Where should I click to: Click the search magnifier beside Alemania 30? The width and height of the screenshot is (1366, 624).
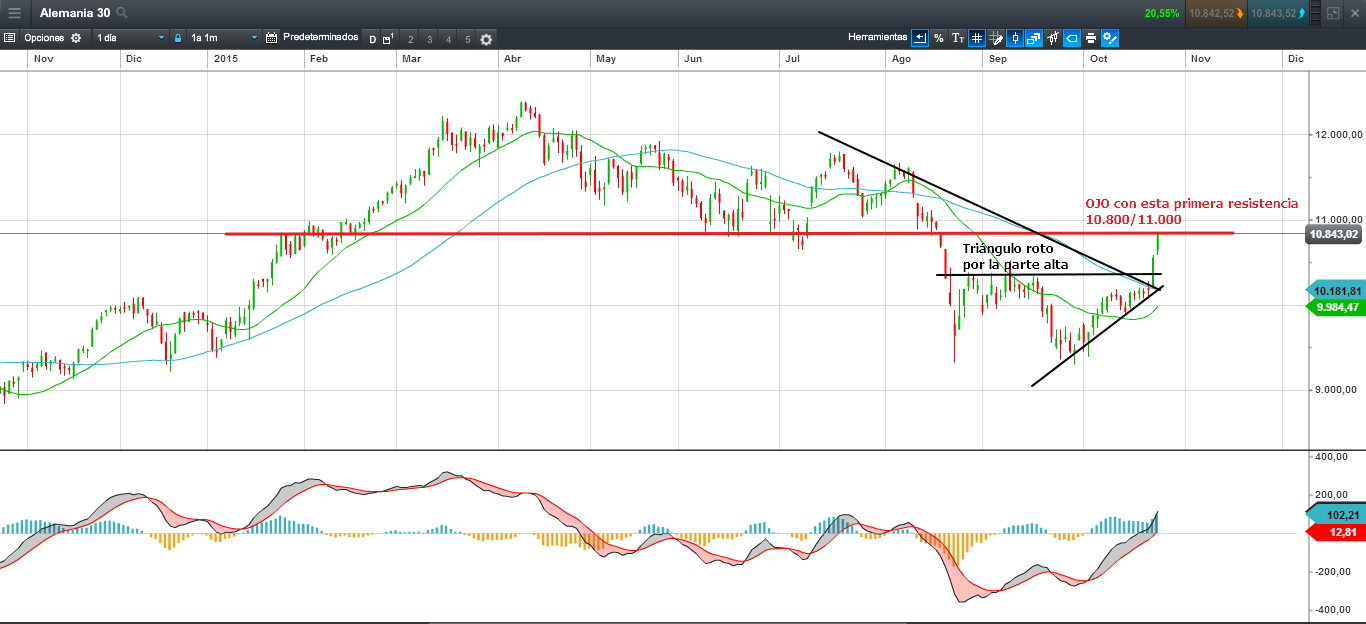pos(122,13)
